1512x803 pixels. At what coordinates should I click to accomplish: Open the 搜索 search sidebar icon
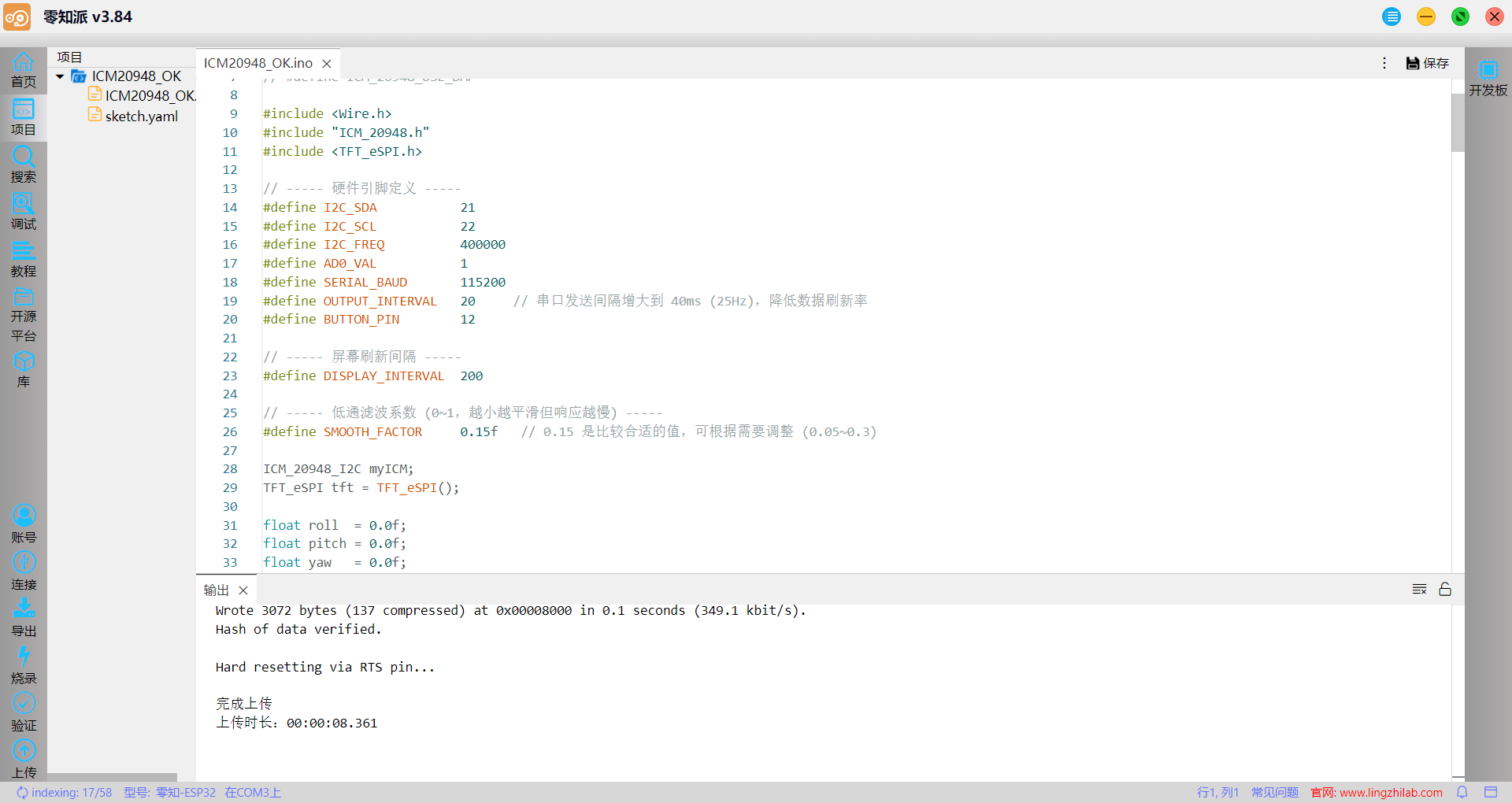pyautogui.click(x=23, y=165)
